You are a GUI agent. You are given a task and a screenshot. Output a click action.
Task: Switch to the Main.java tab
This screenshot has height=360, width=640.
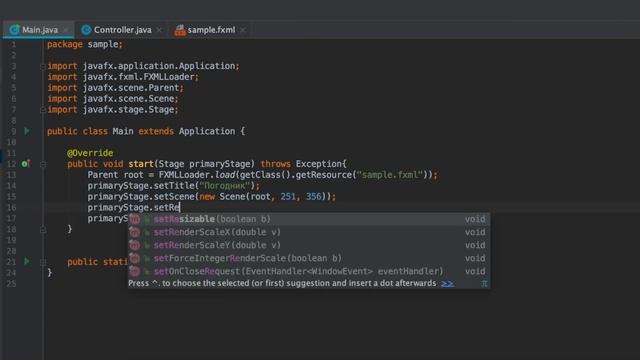38,30
